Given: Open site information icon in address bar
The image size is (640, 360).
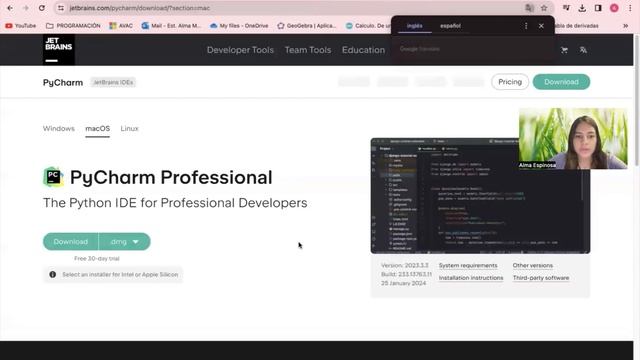Looking at the screenshot, I should (x=61, y=8).
